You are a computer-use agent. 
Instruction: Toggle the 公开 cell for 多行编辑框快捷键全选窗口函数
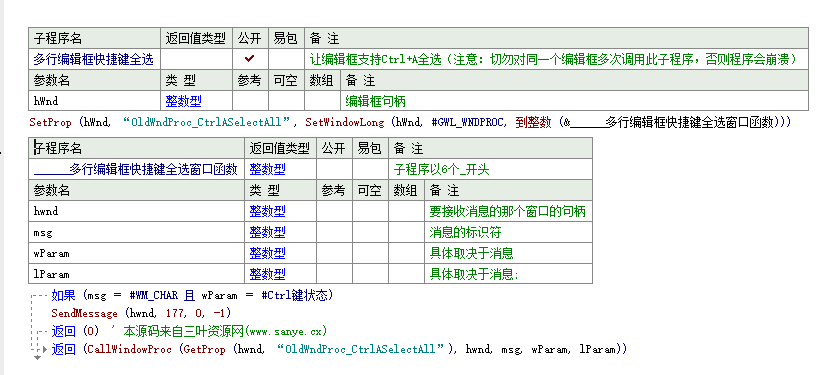click(x=334, y=169)
